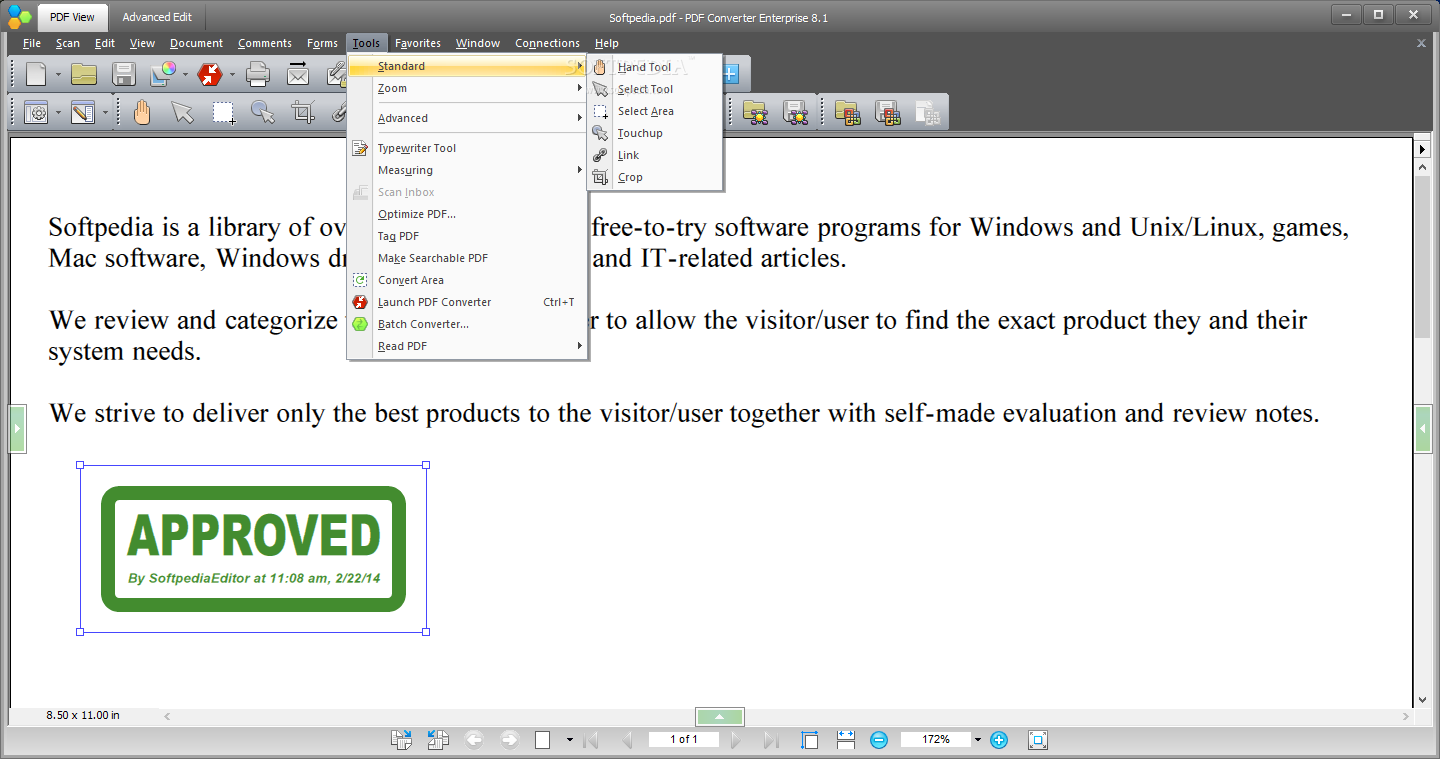Click the page with pencil toolbar icon

tap(82, 112)
